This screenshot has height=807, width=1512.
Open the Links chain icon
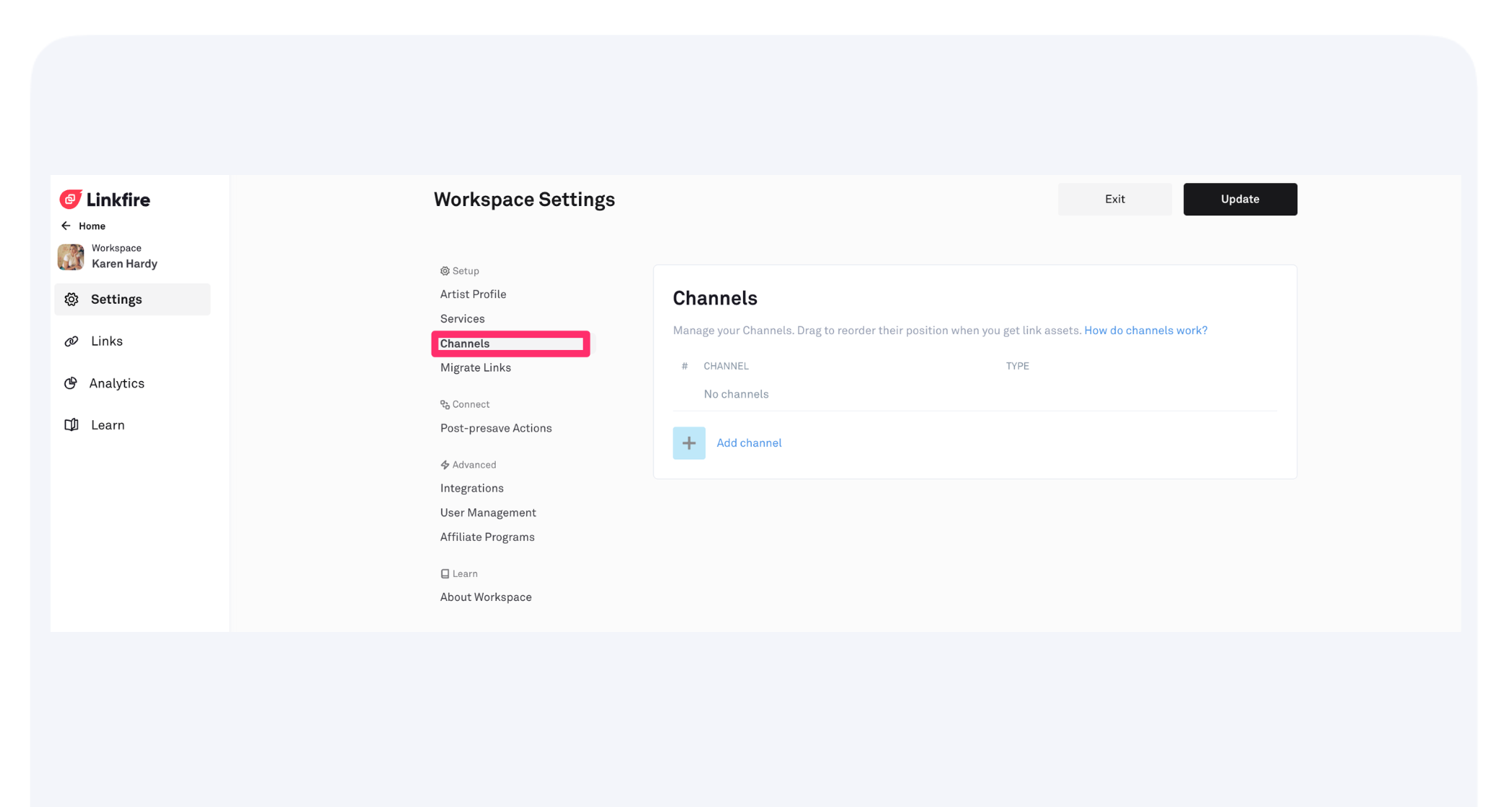(x=72, y=341)
